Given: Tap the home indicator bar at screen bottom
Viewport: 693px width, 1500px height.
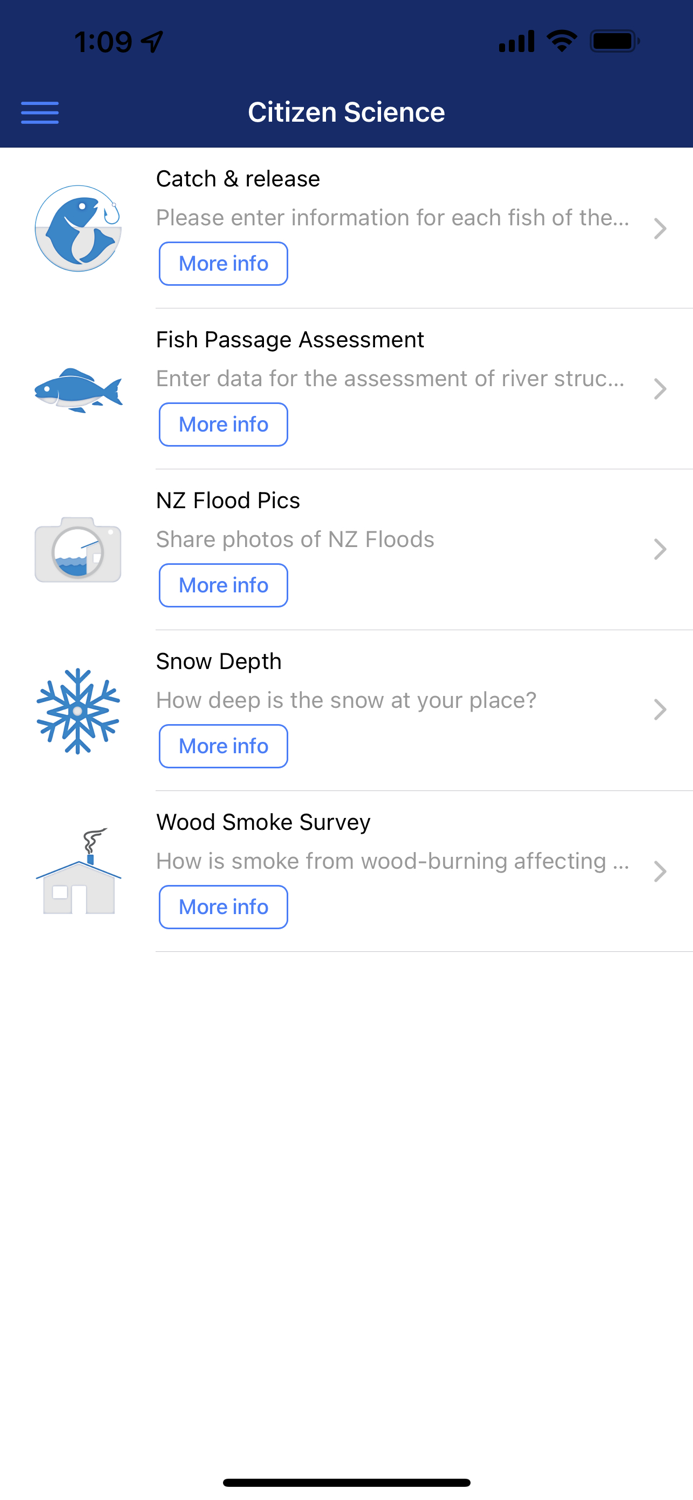Looking at the screenshot, I should (x=346, y=1482).
